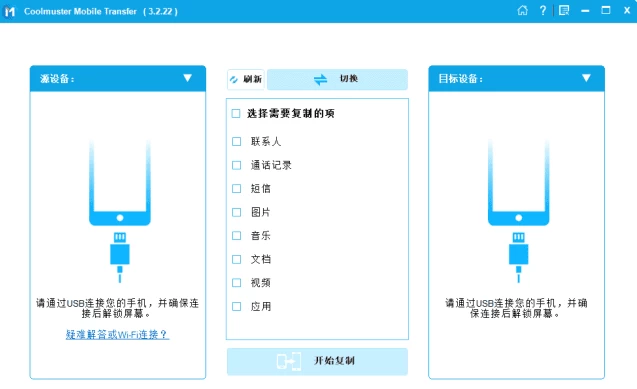Click the target panel USB connection instructions text
Image resolution: width=637 pixels, height=389 pixels.
click(516, 308)
